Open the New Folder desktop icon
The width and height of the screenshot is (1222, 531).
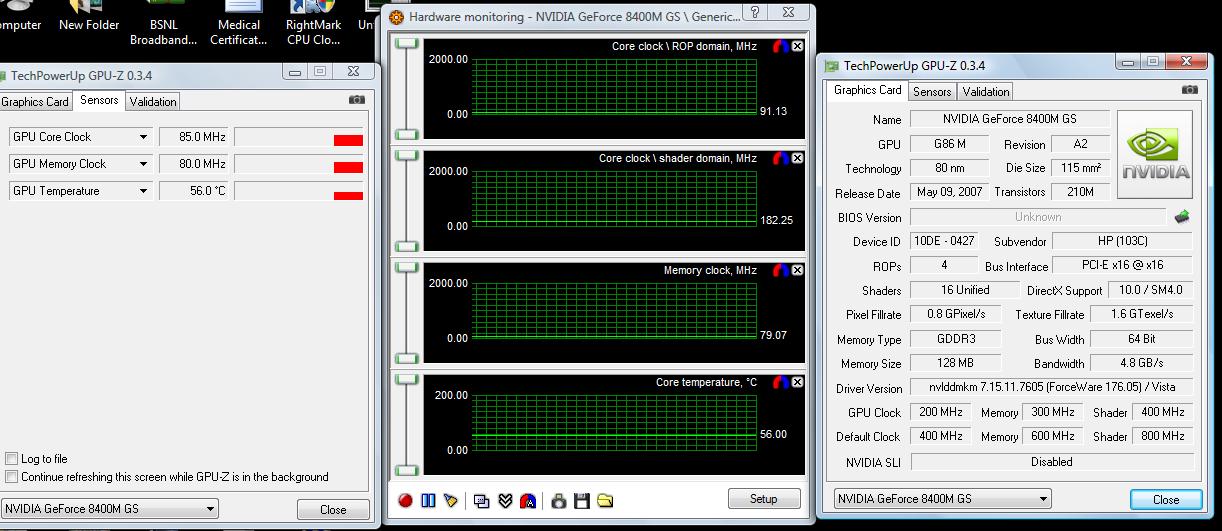[89, 17]
